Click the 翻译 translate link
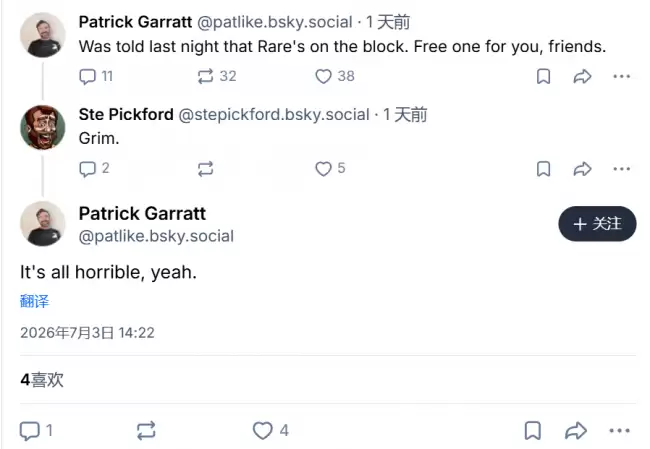Image resolution: width=650 pixels, height=449 pixels. (34, 301)
